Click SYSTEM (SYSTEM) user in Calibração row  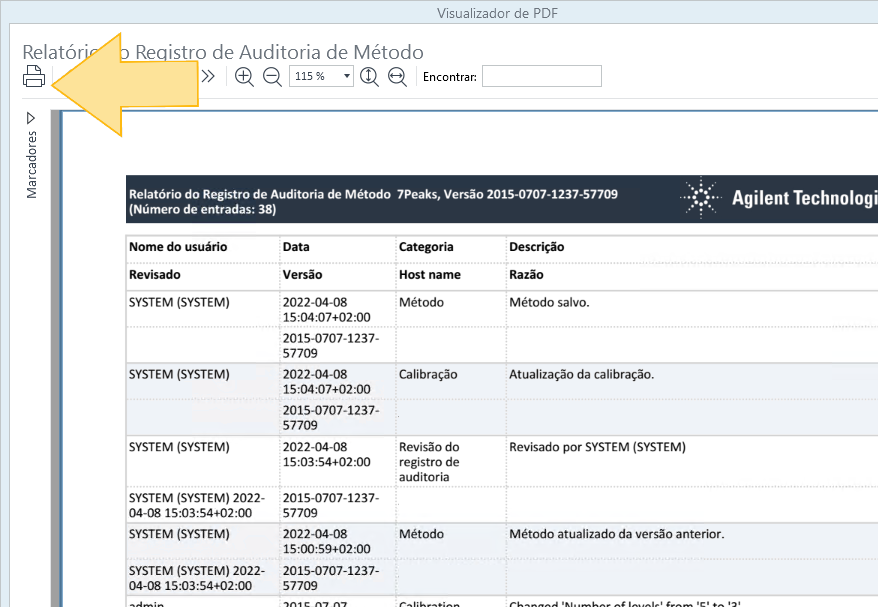179,375
